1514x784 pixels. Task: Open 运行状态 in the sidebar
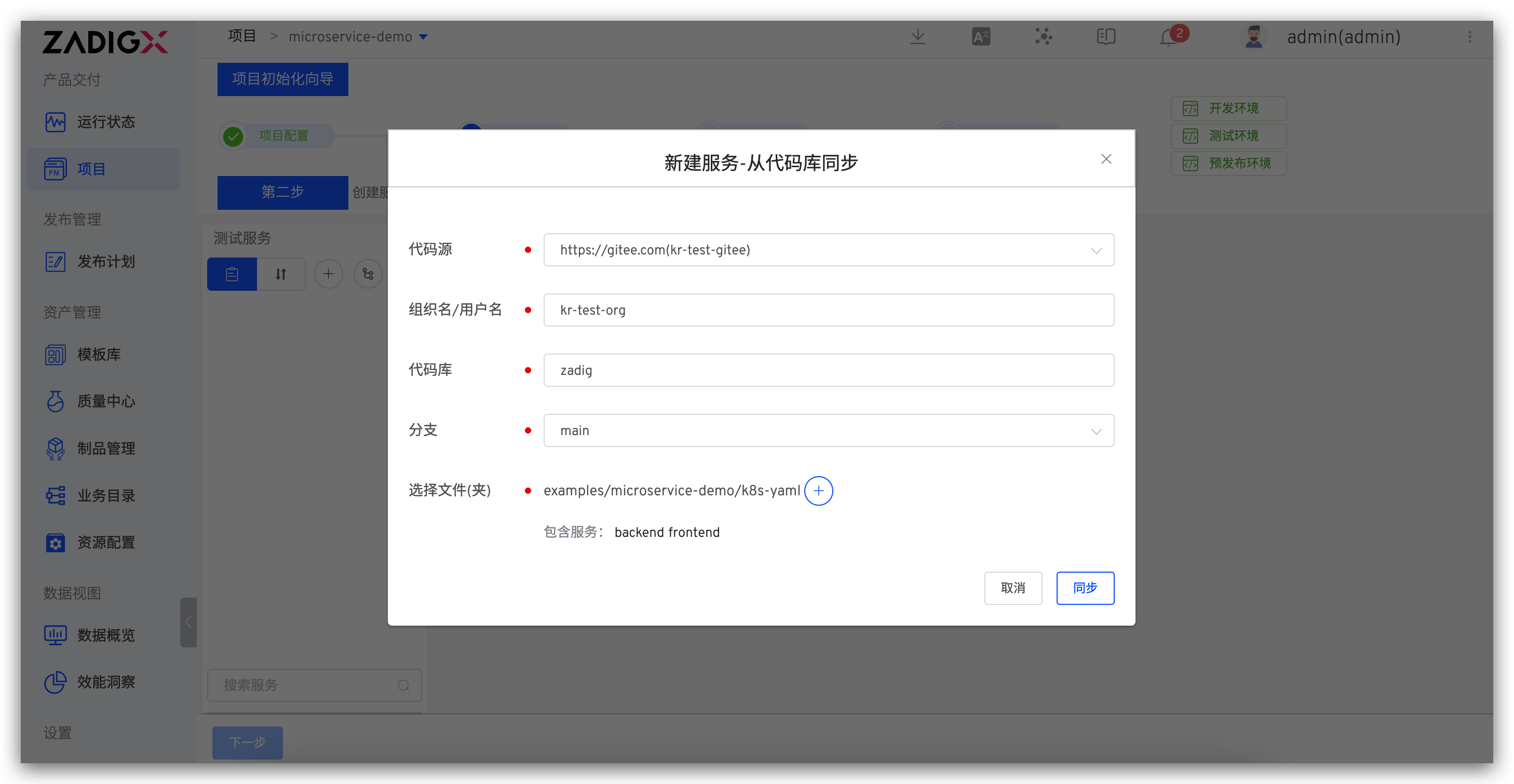click(x=103, y=121)
